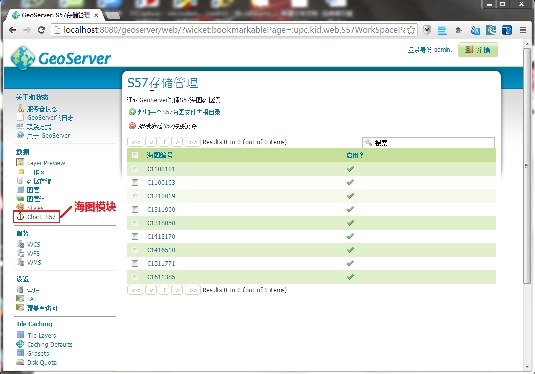Tick the checkbox for row C1100103
Screen dimensions: 535x374
(135, 183)
